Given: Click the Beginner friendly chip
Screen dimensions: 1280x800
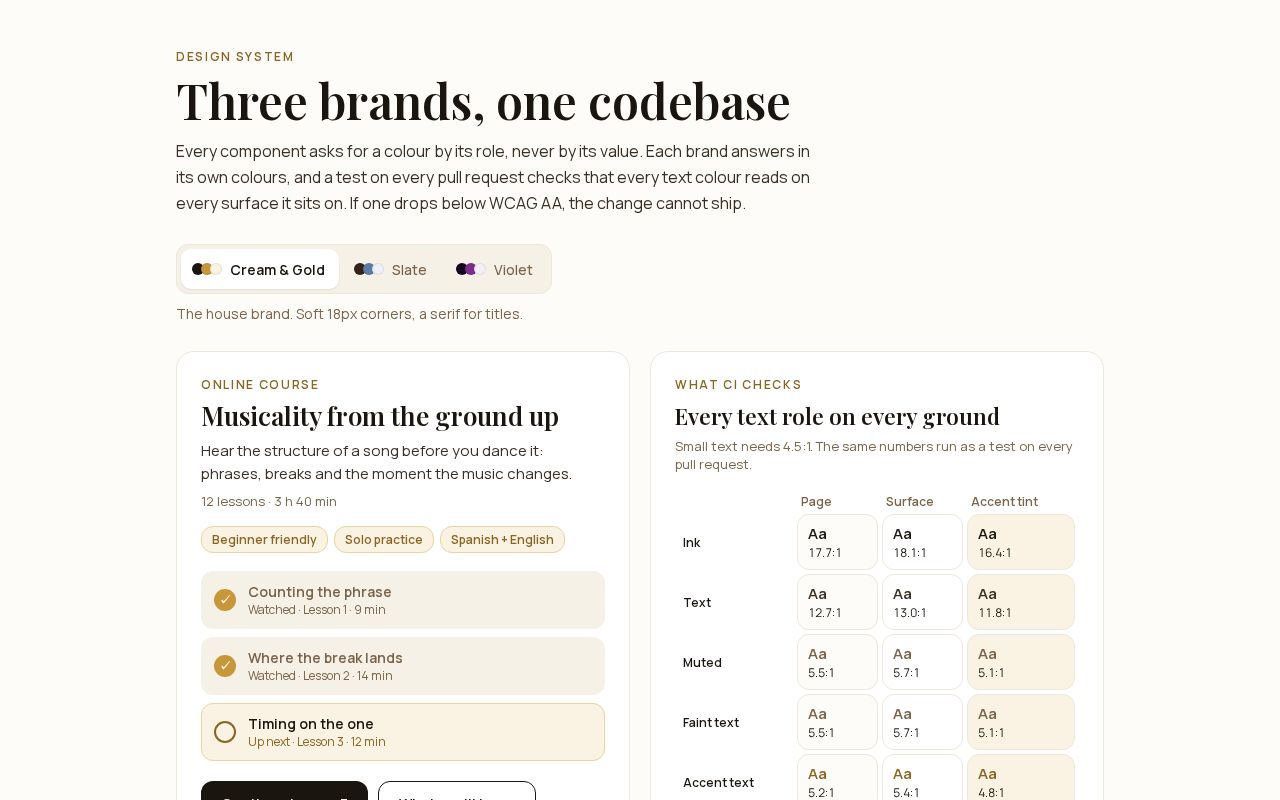Looking at the screenshot, I should 264,539.
